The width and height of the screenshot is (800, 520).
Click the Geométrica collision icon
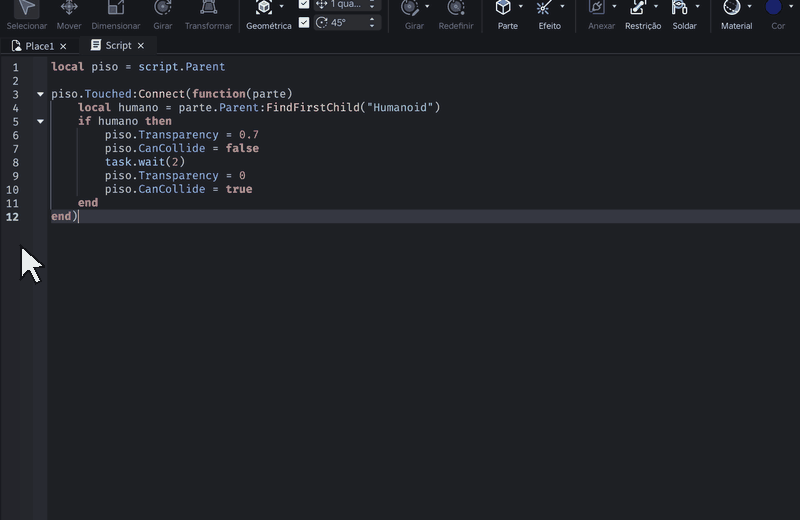pyautogui.click(x=264, y=7)
